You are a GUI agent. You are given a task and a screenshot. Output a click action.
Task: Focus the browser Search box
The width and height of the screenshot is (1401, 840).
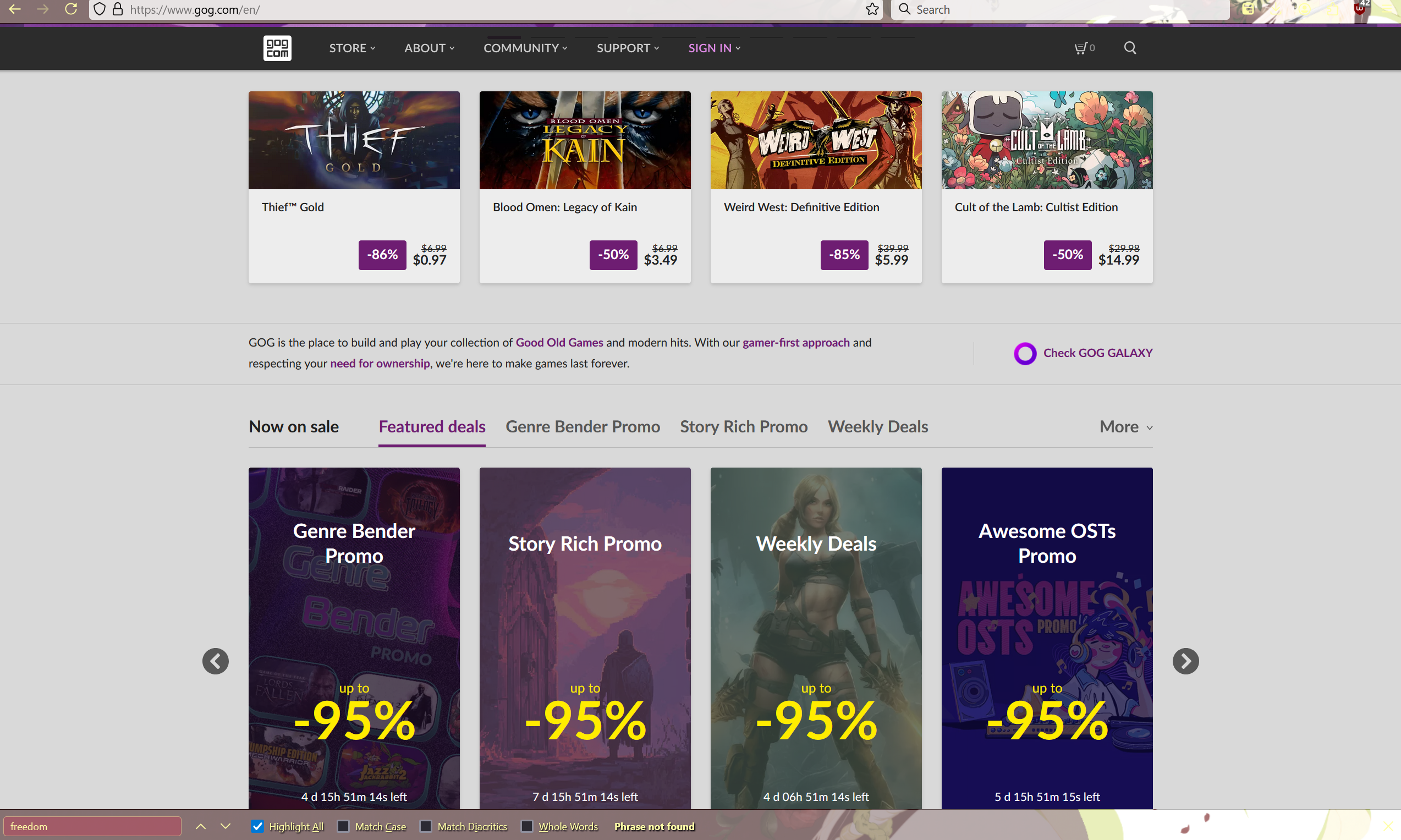(1061, 9)
